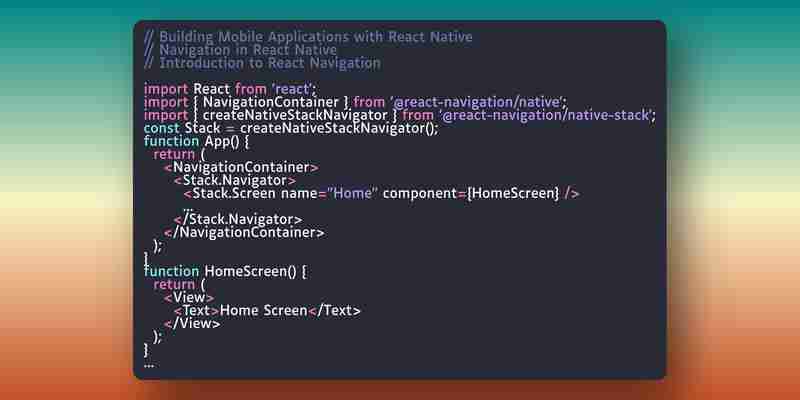Click 'createNativeStackNavigator' in the third import line
The width and height of the screenshot is (800, 400).
tap(295, 116)
